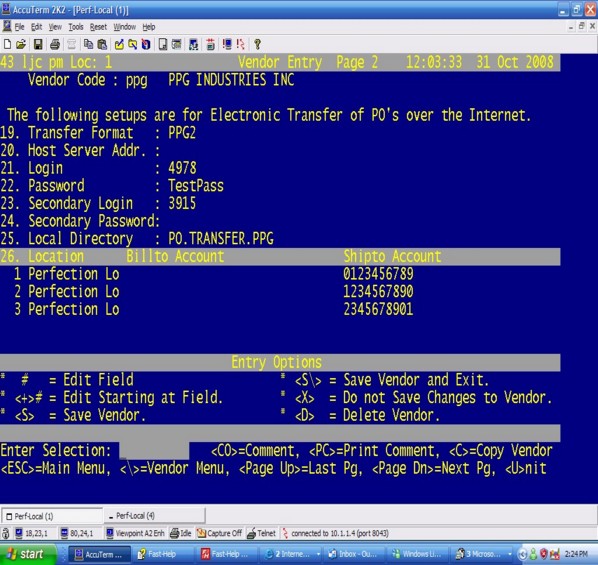Click shipto account 0123456789

378,274
